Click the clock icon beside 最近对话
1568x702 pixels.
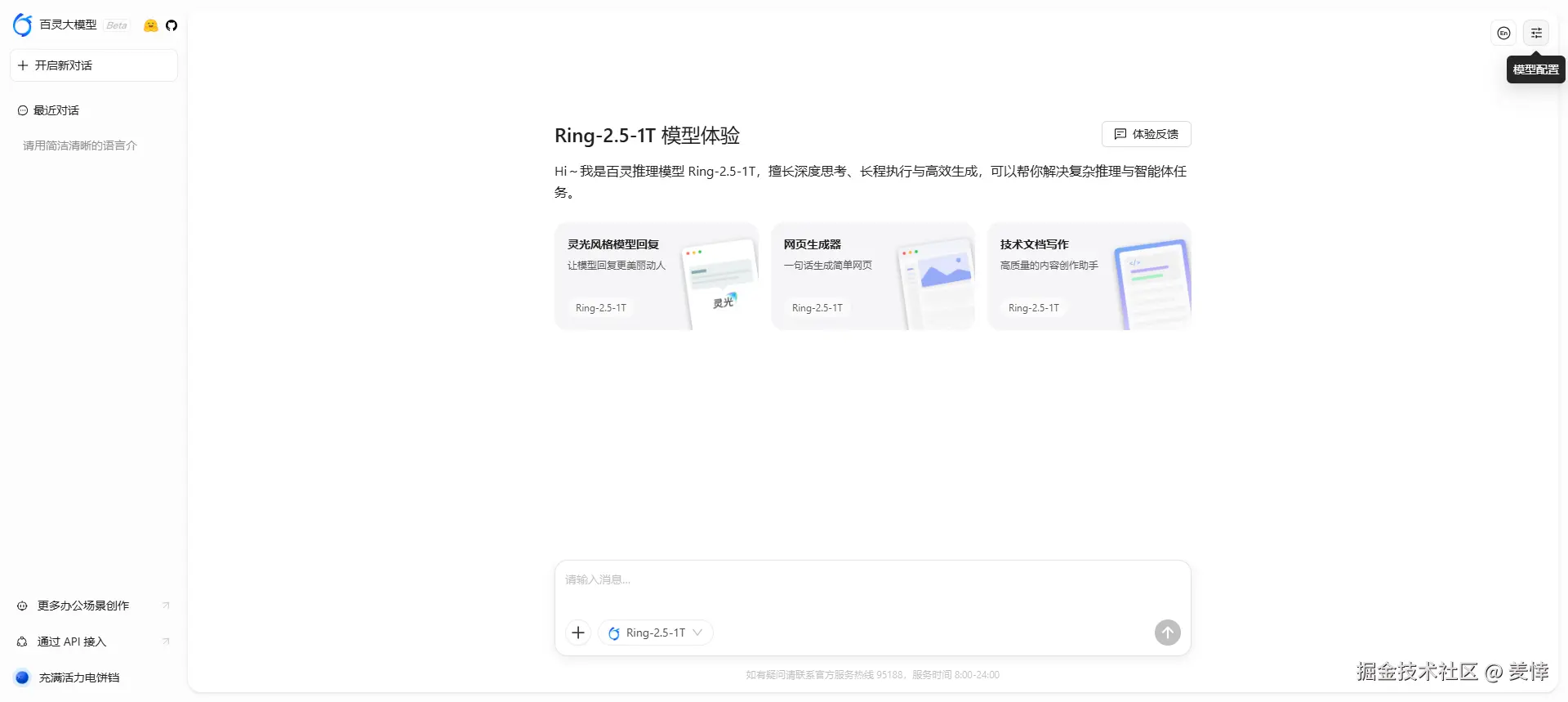click(23, 110)
